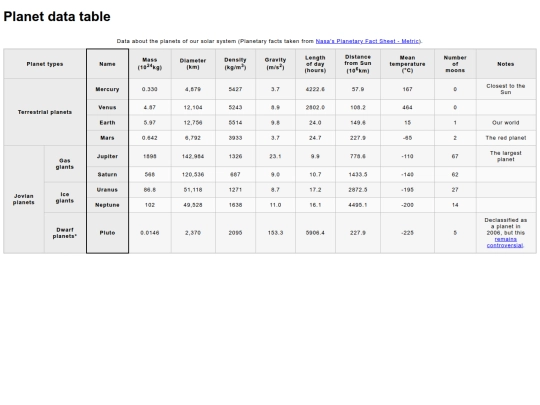Select Neptune's temperature '-200'
This screenshot has width=540, height=405.
pos(407,205)
